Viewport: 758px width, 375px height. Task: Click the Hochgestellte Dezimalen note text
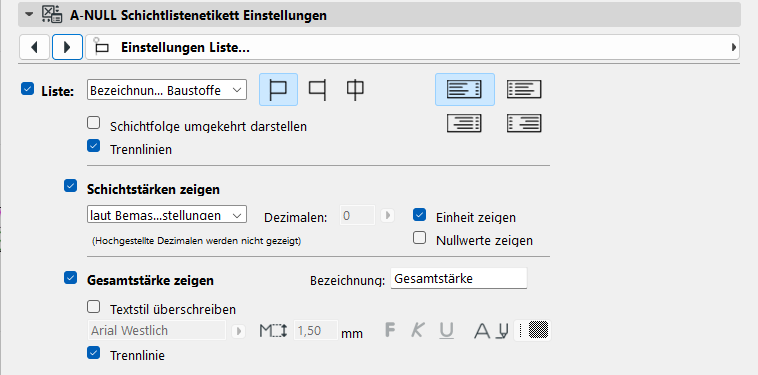pyautogui.click(x=196, y=241)
